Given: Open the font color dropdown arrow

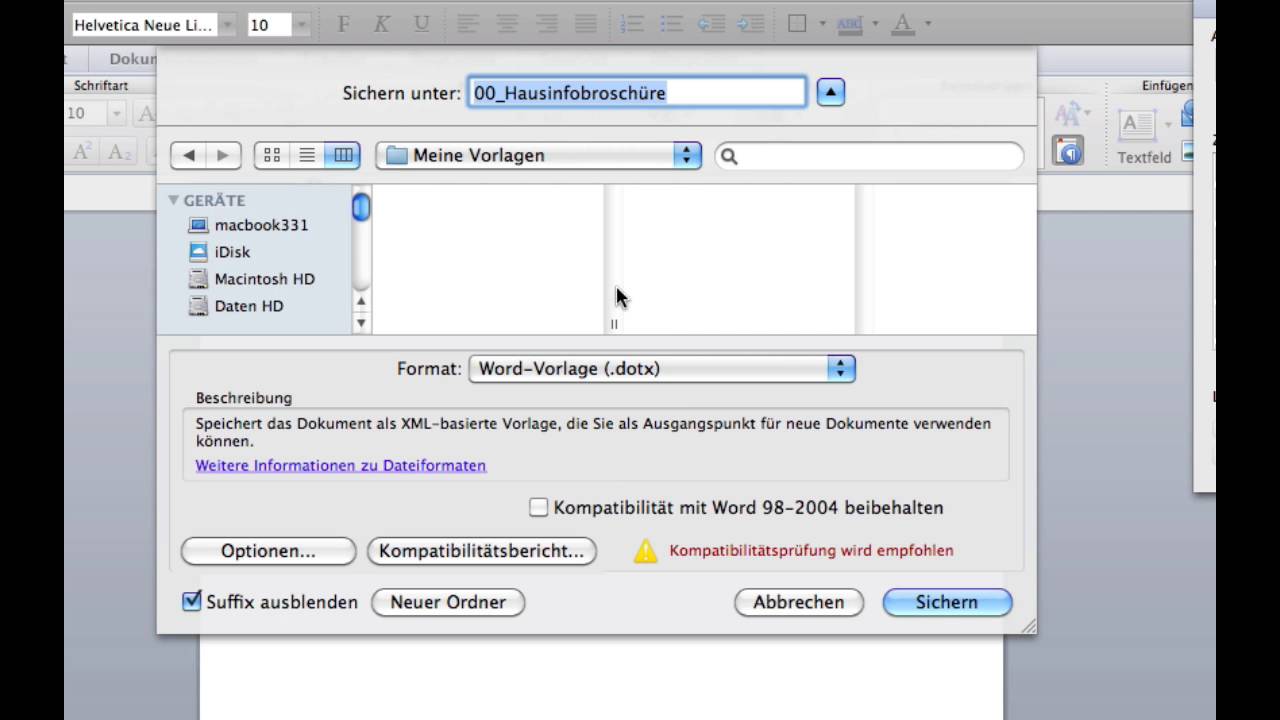Looking at the screenshot, I should click(x=928, y=24).
